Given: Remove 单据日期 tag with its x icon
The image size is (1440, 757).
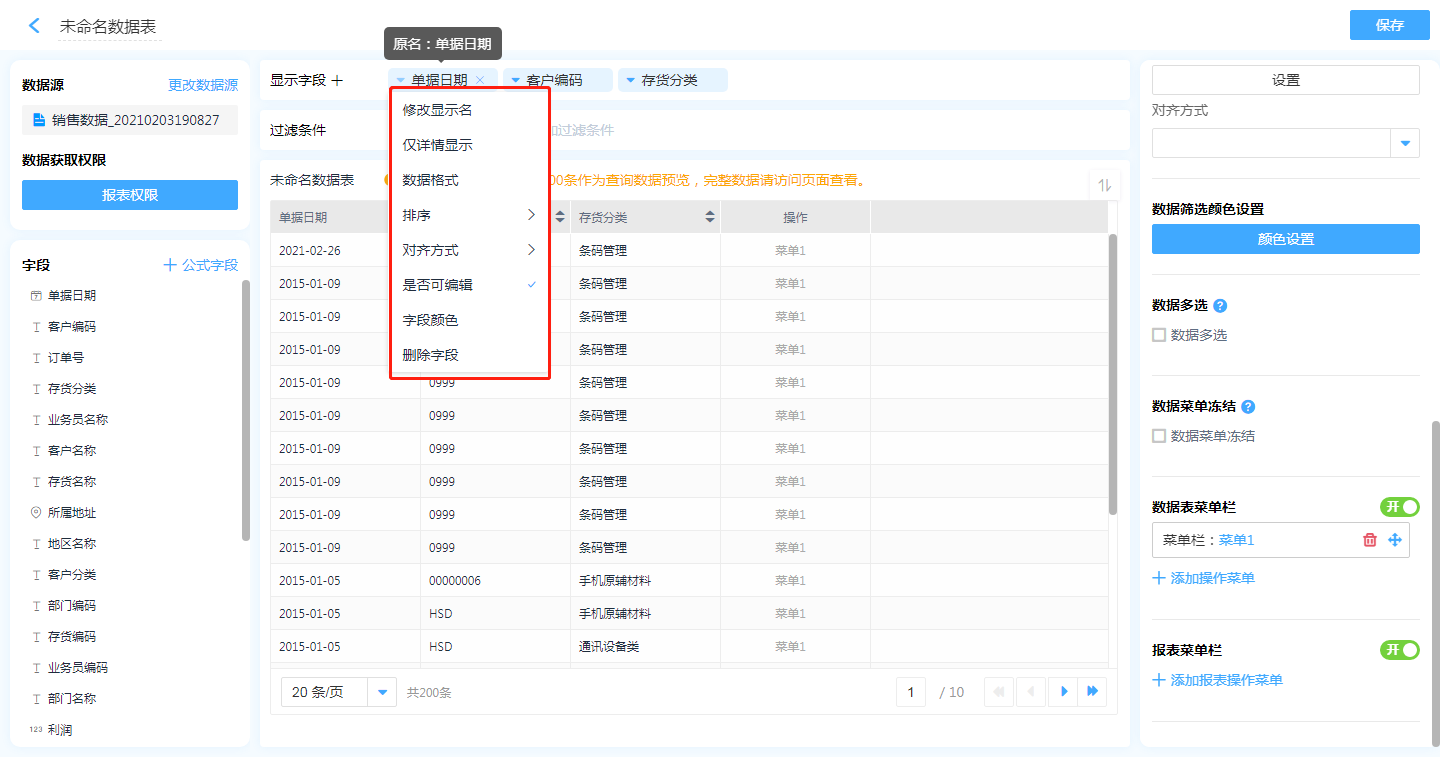Looking at the screenshot, I should [480, 80].
